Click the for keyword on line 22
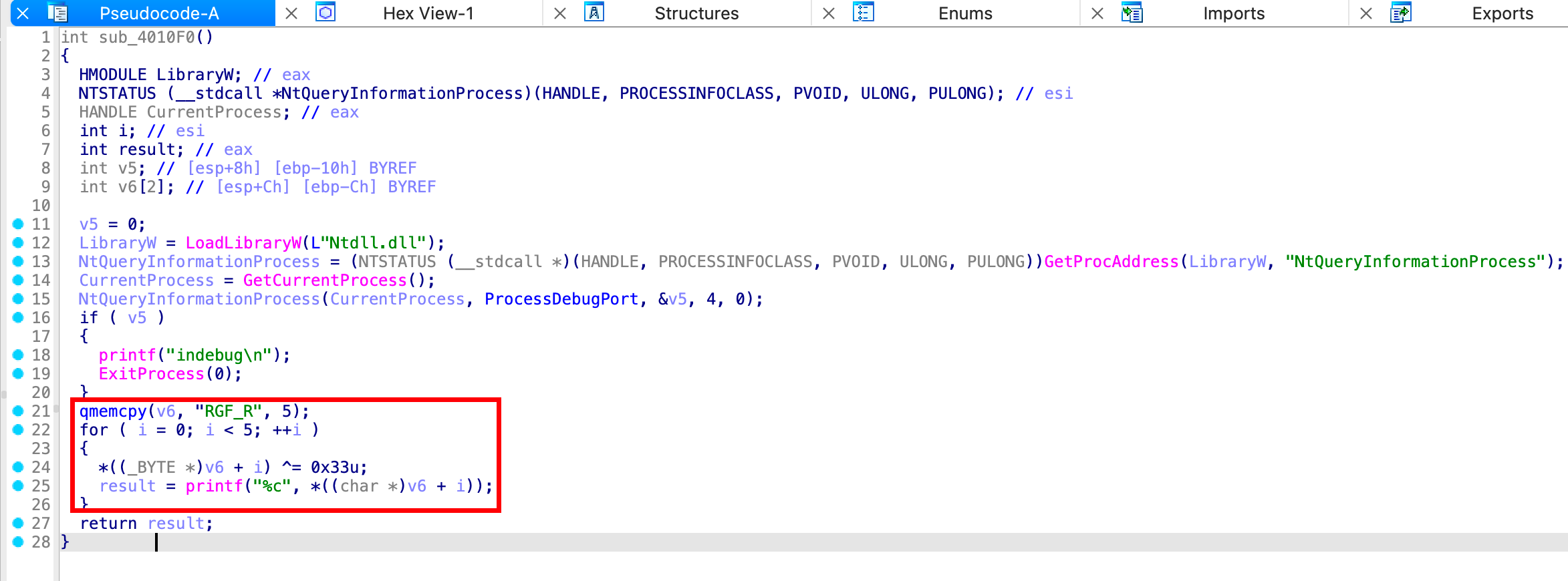1568x581 pixels. tap(94, 430)
